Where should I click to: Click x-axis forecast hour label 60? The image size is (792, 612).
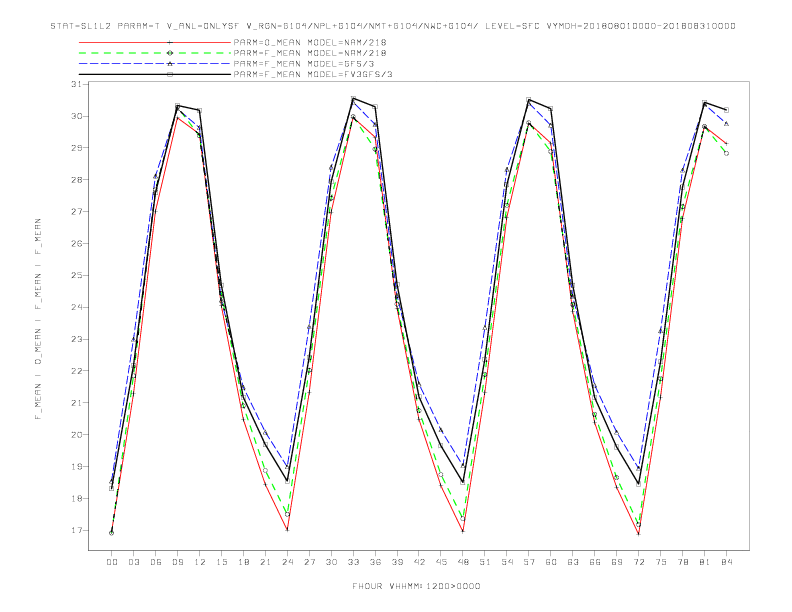[x=551, y=562]
